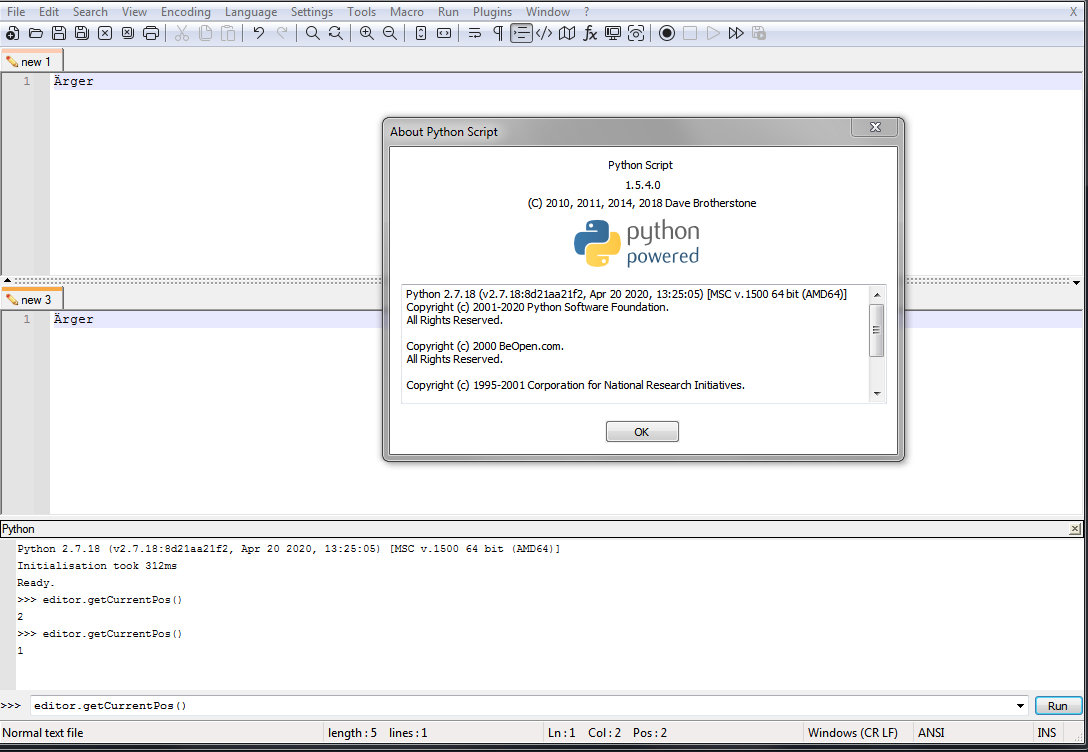Click INS mode in status bar
Viewport: 1088px width, 752px height.
[x=1046, y=733]
